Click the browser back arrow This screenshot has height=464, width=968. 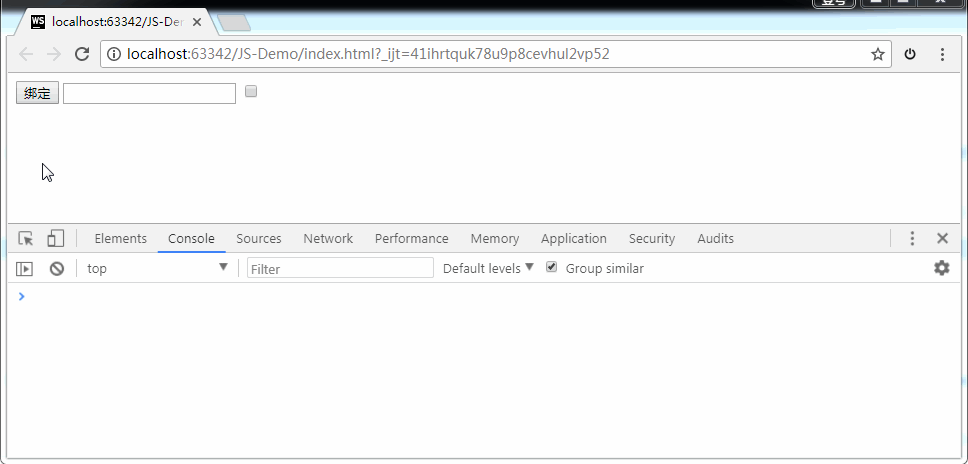click(x=26, y=54)
